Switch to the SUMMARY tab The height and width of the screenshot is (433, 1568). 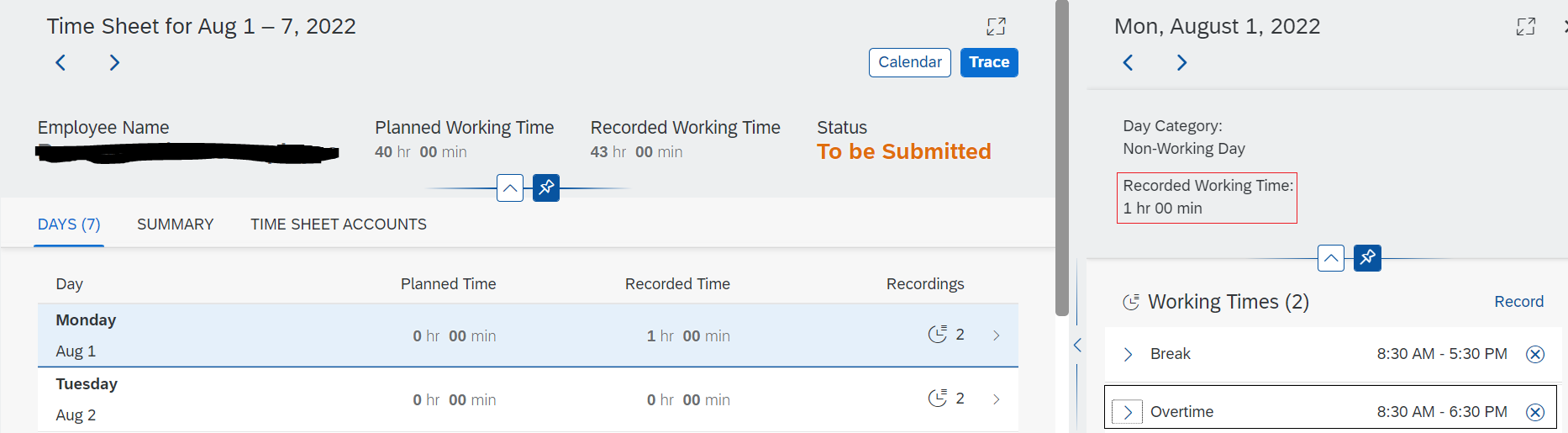(x=175, y=224)
